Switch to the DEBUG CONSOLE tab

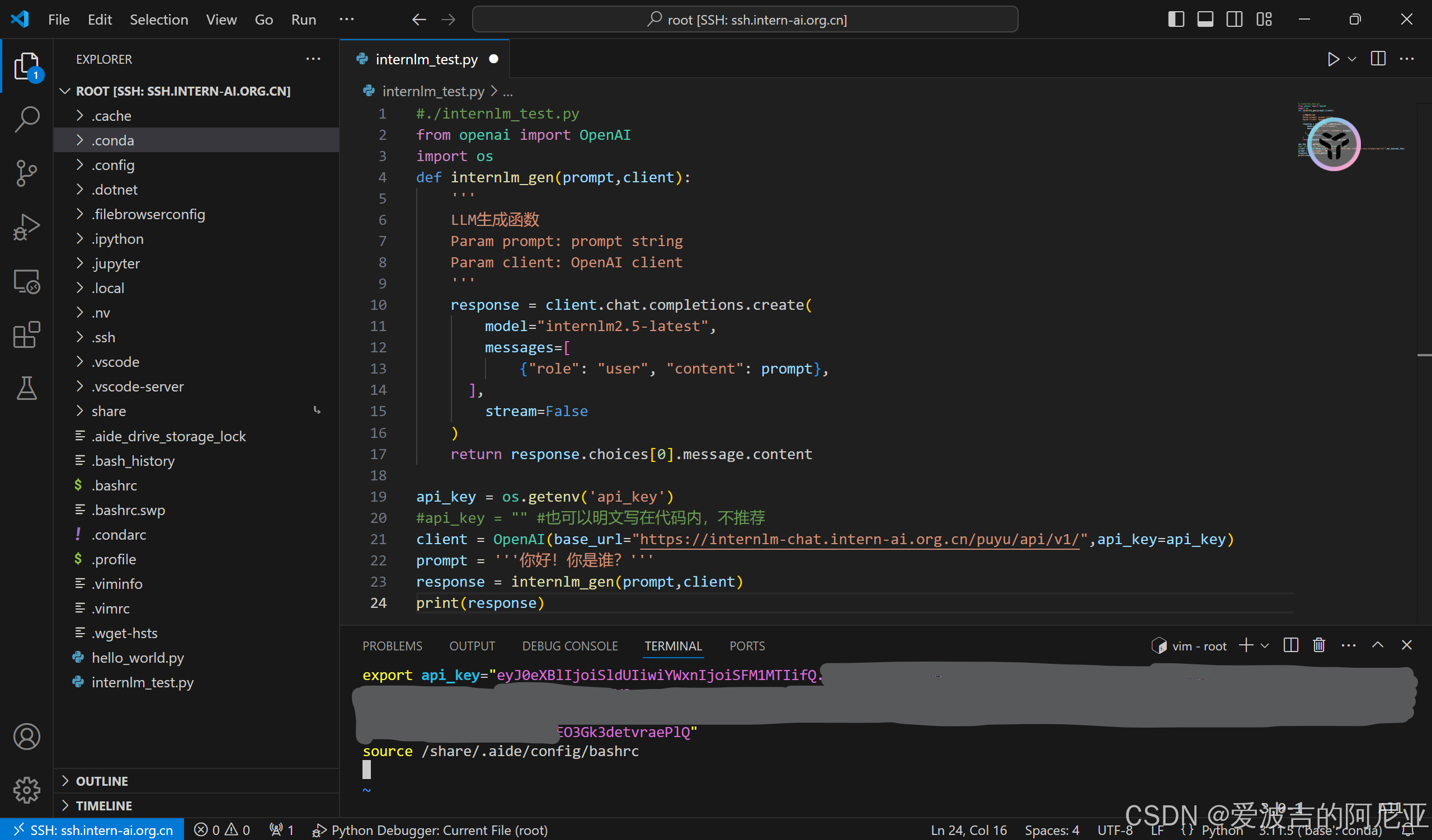pos(569,646)
